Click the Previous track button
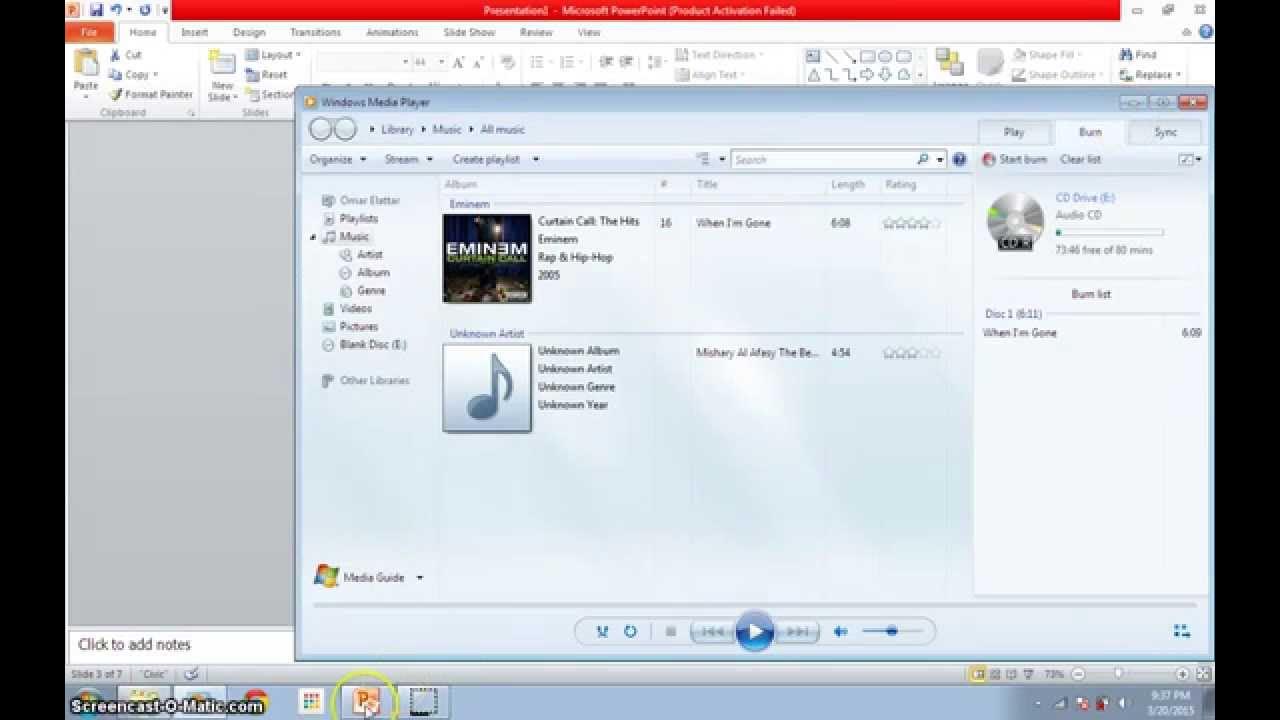 (x=712, y=632)
